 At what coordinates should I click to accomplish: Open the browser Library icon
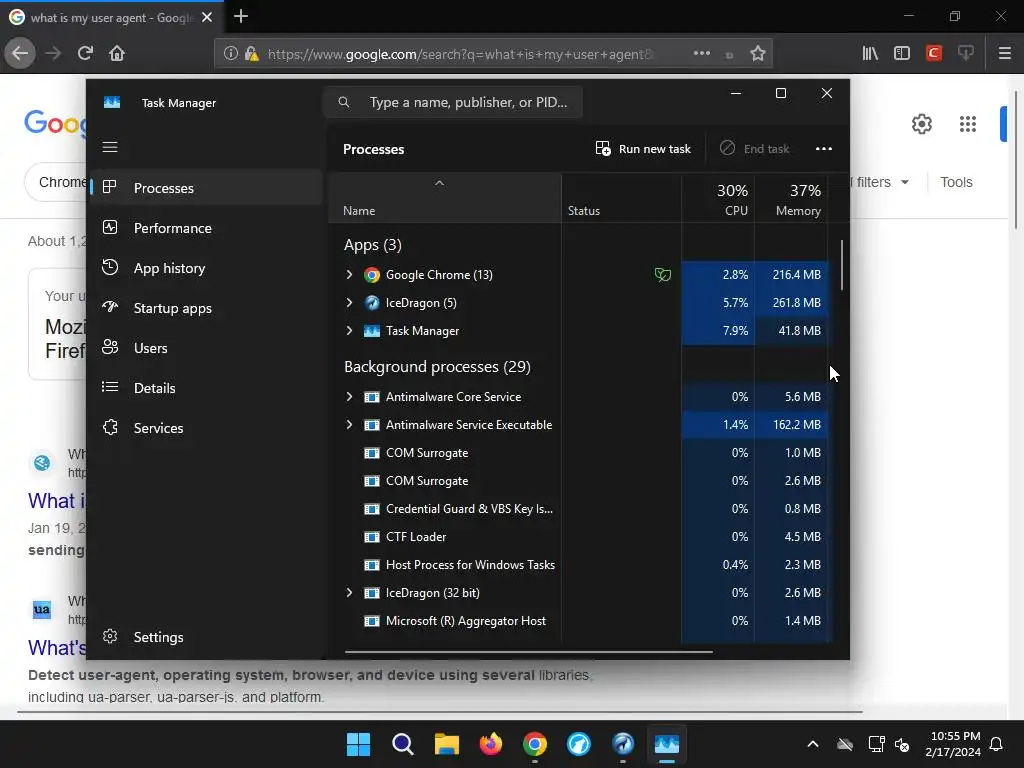coord(870,53)
